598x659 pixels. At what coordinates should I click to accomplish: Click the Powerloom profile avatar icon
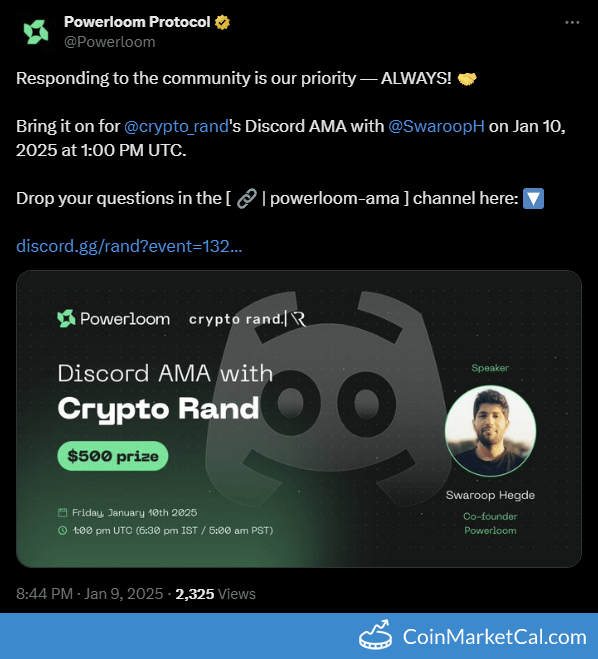pyautogui.click(x=36, y=32)
